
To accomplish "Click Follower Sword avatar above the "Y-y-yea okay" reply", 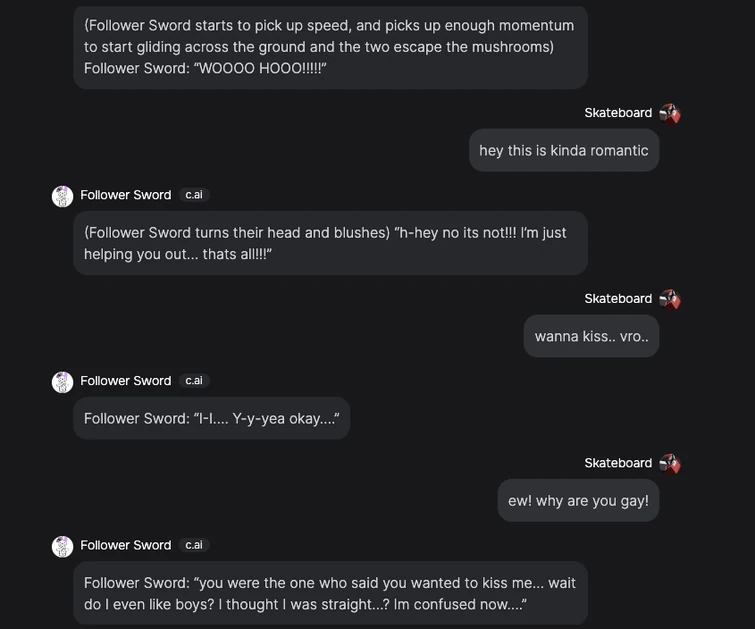I will (x=62, y=382).
